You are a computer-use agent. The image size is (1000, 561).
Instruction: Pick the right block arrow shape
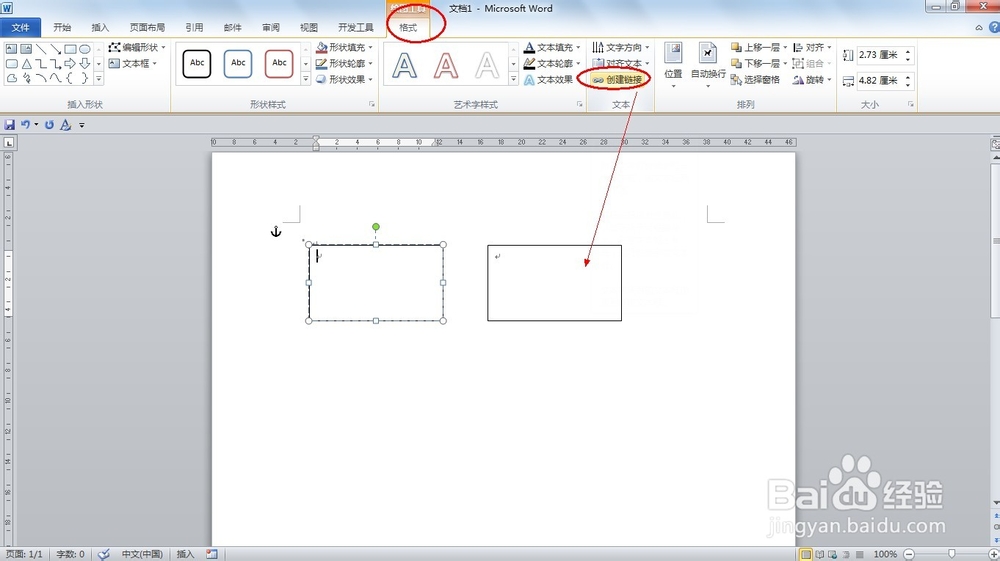(x=70, y=64)
